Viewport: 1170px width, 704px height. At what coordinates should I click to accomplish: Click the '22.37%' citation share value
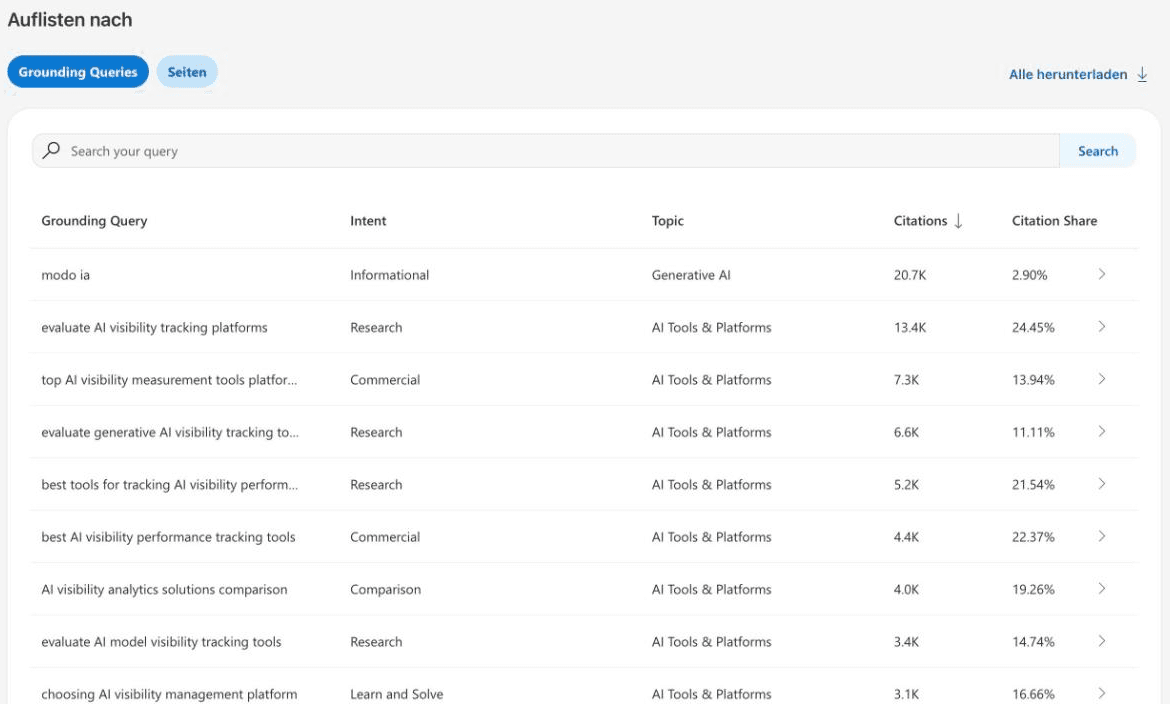1033,537
